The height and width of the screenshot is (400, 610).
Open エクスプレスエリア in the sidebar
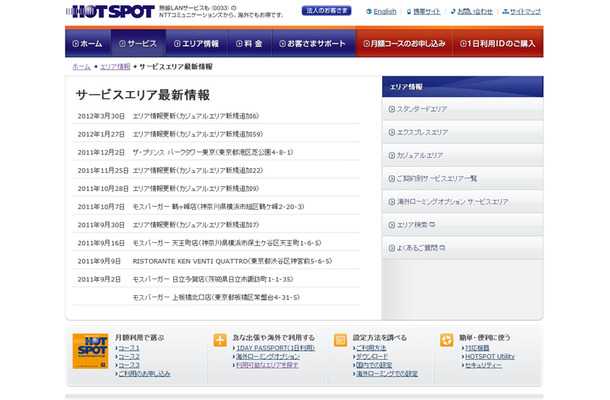click(463, 132)
